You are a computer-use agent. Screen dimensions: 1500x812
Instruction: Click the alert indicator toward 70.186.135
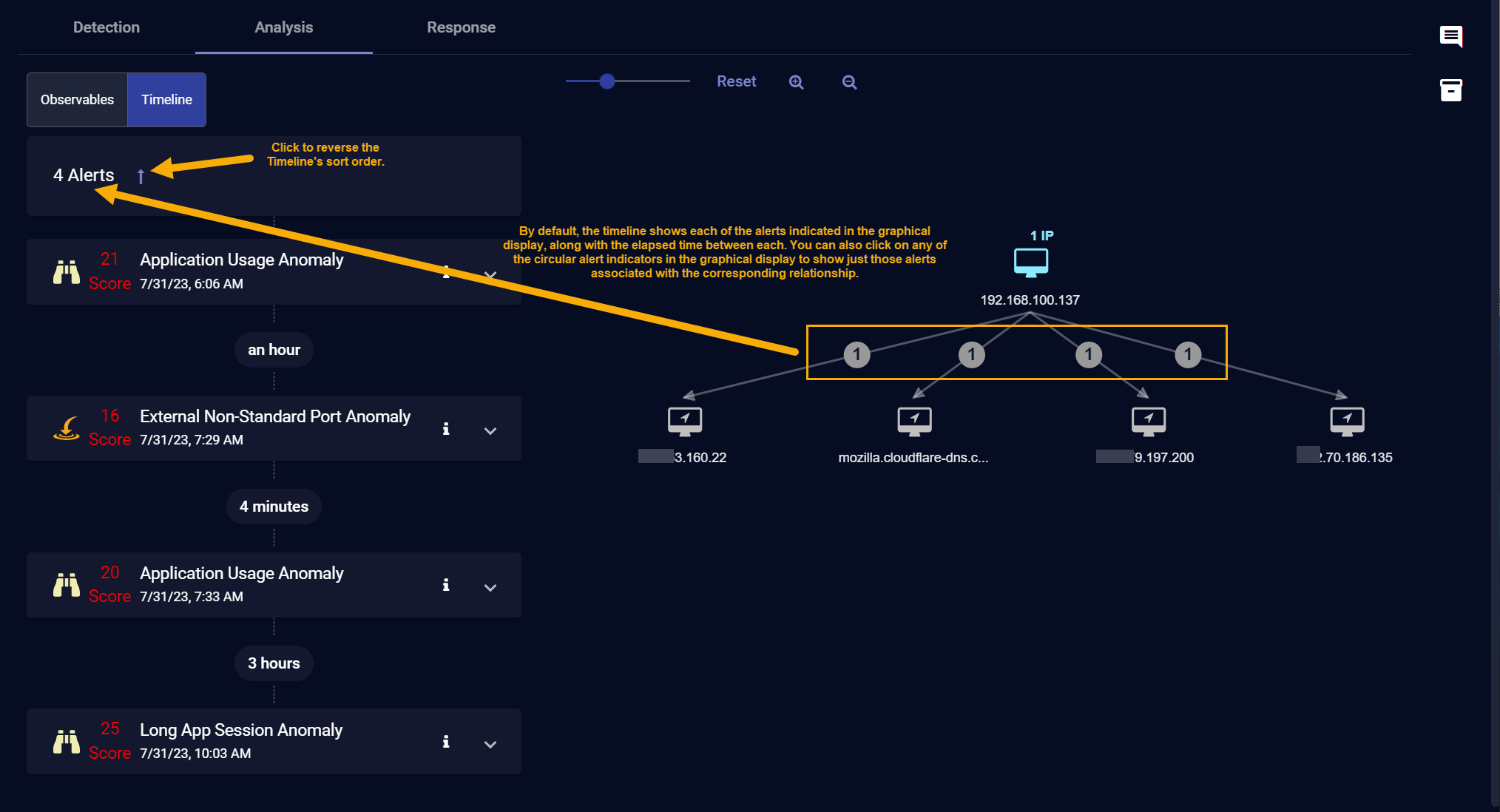coord(1188,354)
